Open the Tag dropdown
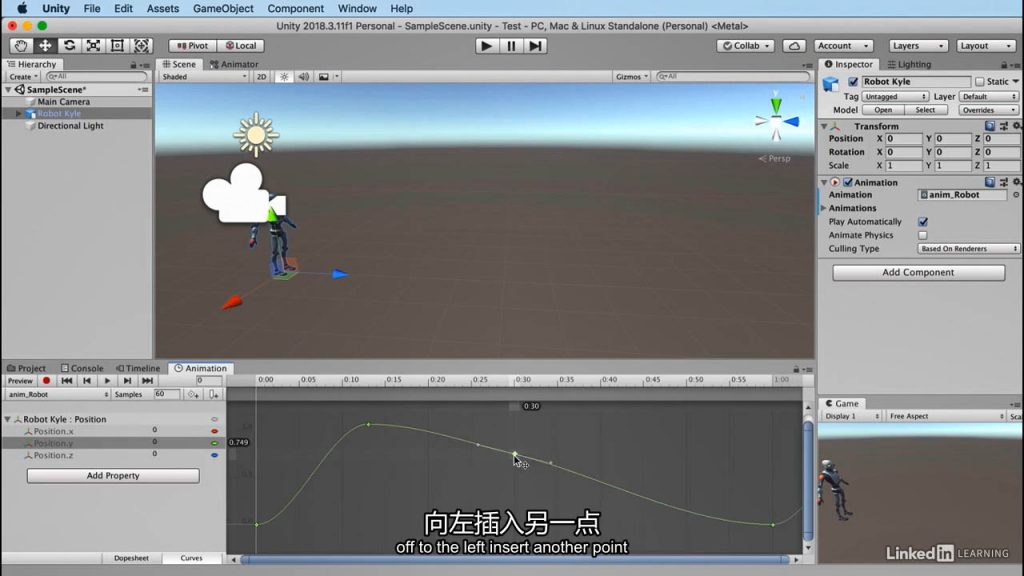Image resolution: width=1024 pixels, height=576 pixels. pyautogui.click(x=895, y=97)
